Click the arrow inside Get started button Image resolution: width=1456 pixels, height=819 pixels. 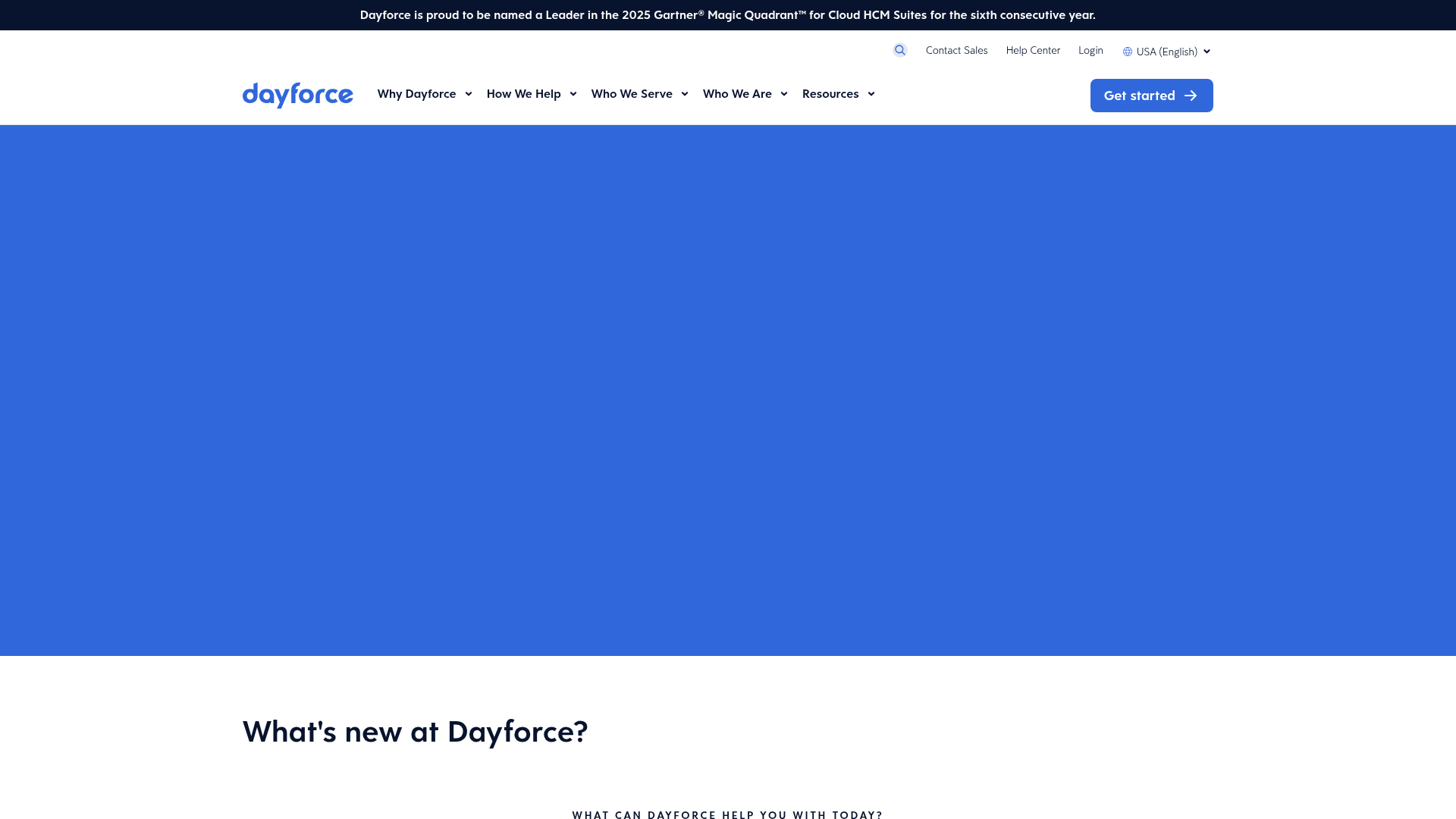(1190, 96)
